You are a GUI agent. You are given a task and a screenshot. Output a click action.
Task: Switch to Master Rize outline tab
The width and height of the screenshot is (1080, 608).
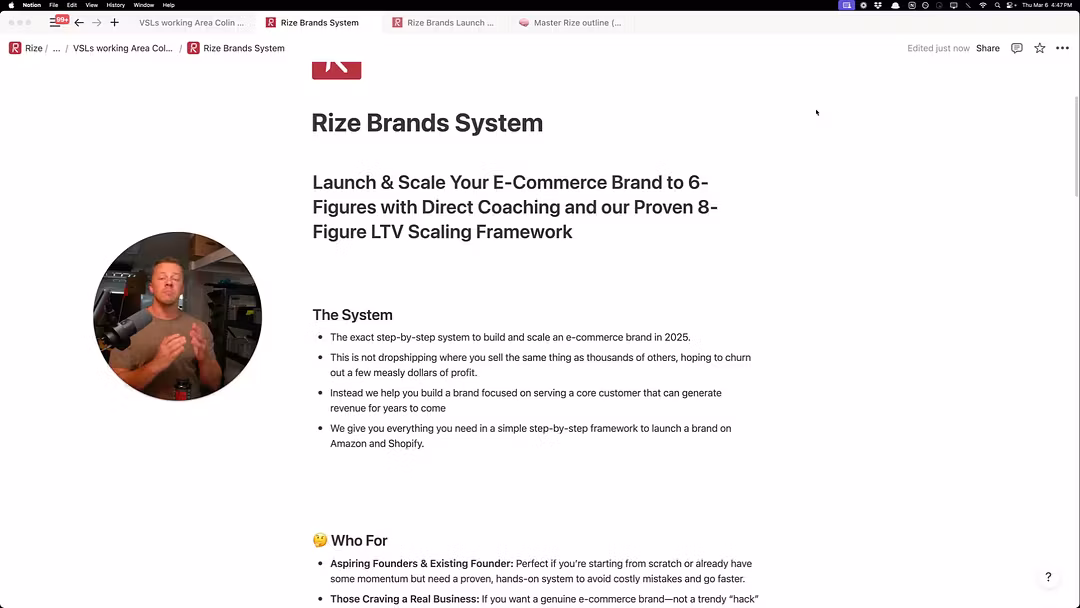(570, 23)
